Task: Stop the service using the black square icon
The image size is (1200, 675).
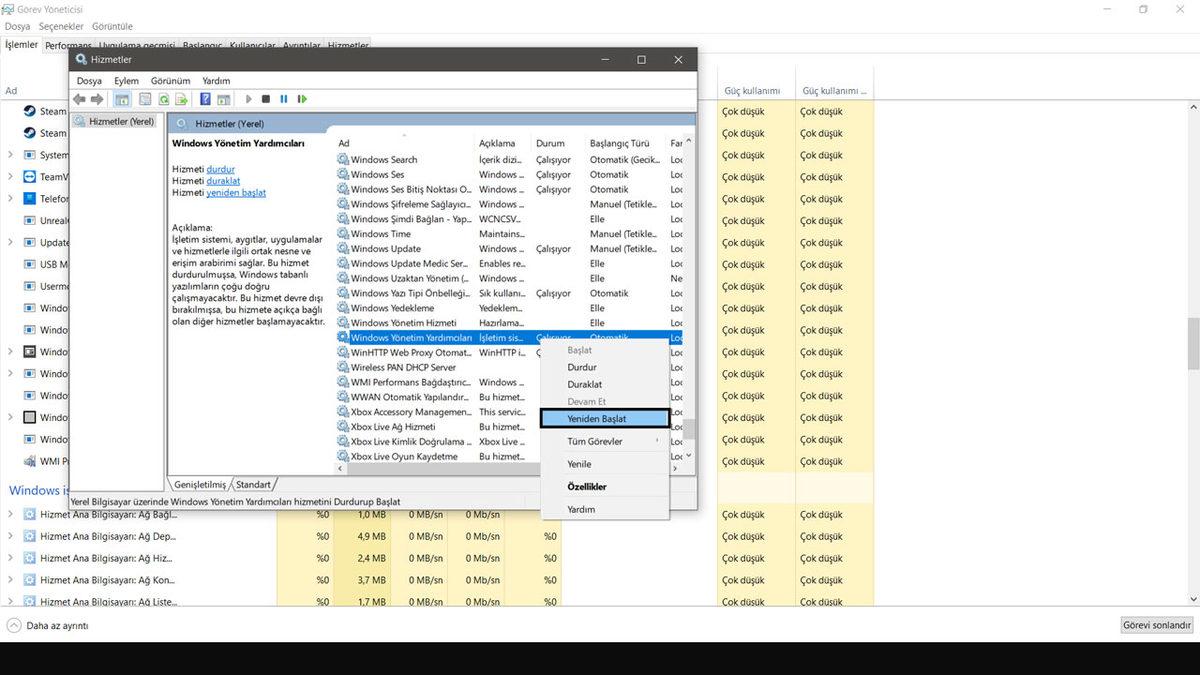Action: pyautogui.click(x=265, y=98)
